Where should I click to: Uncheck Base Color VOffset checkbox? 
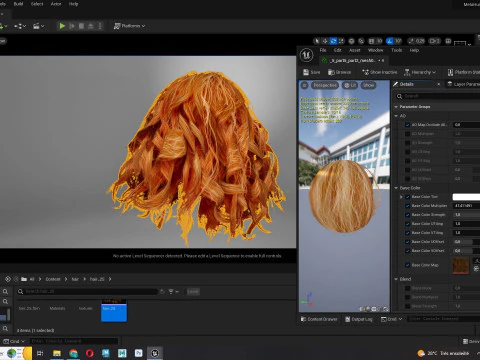407,251
